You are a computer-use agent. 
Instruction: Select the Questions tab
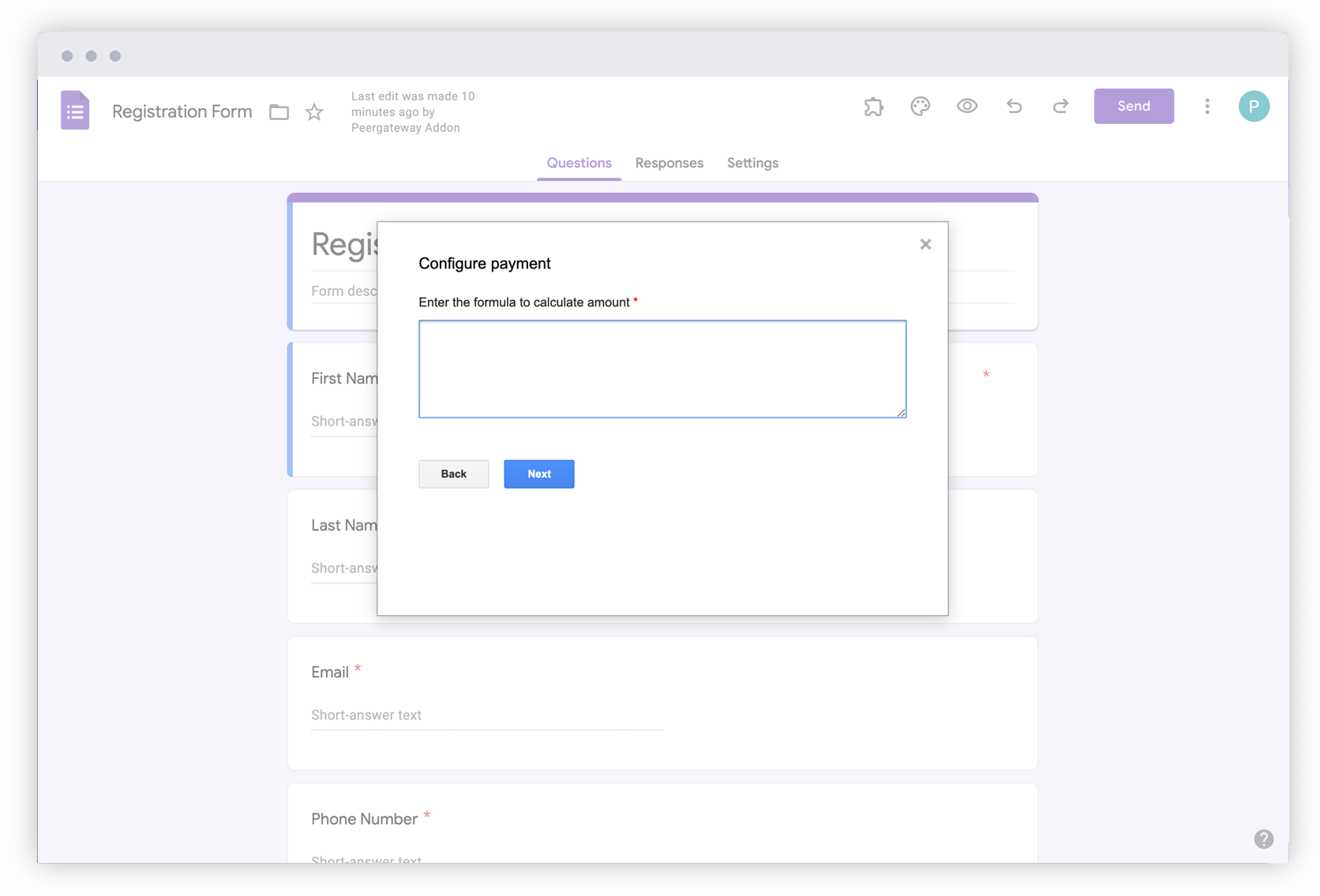tap(579, 163)
